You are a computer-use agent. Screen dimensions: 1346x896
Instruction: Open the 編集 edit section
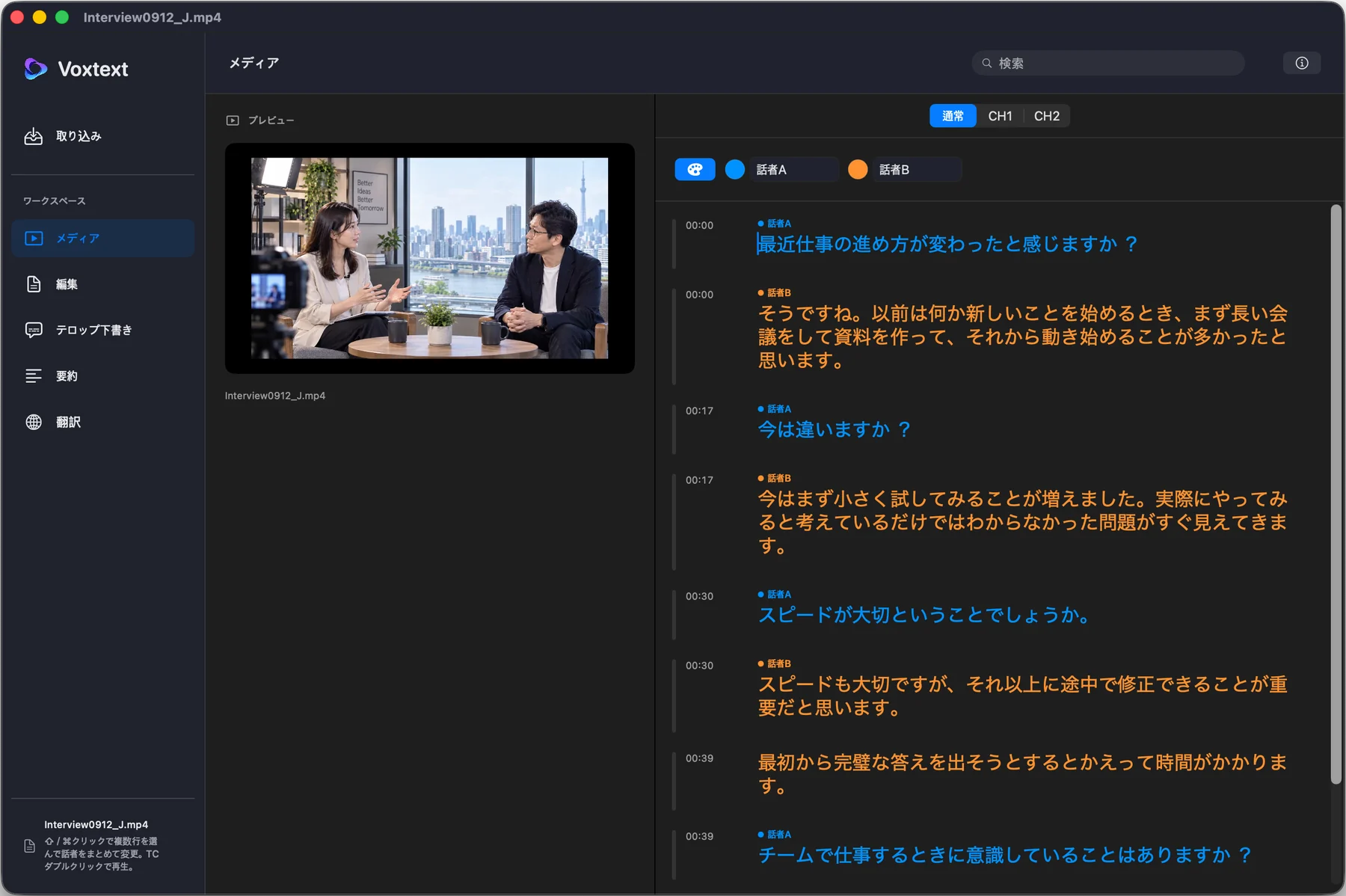click(x=102, y=284)
